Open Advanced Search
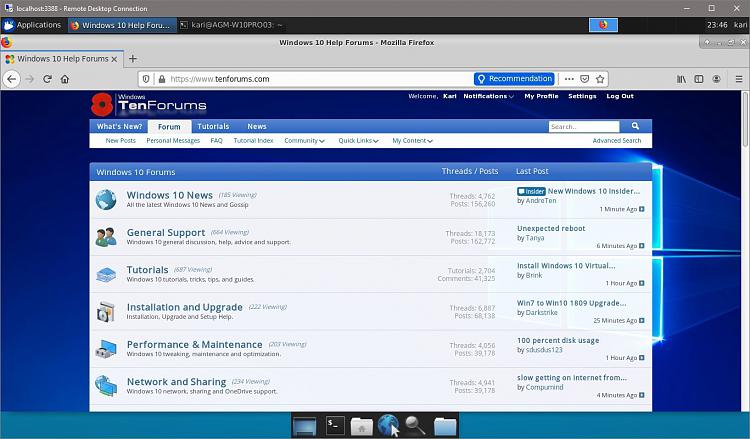 [x=617, y=141]
